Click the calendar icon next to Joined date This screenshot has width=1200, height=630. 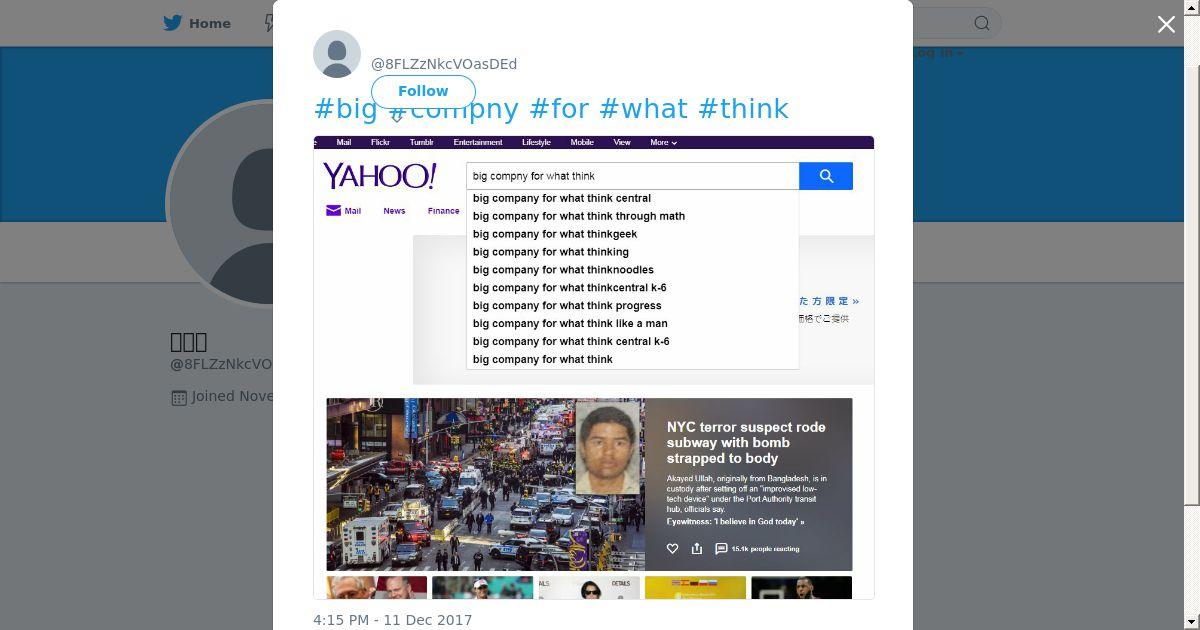[x=179, y=397]
